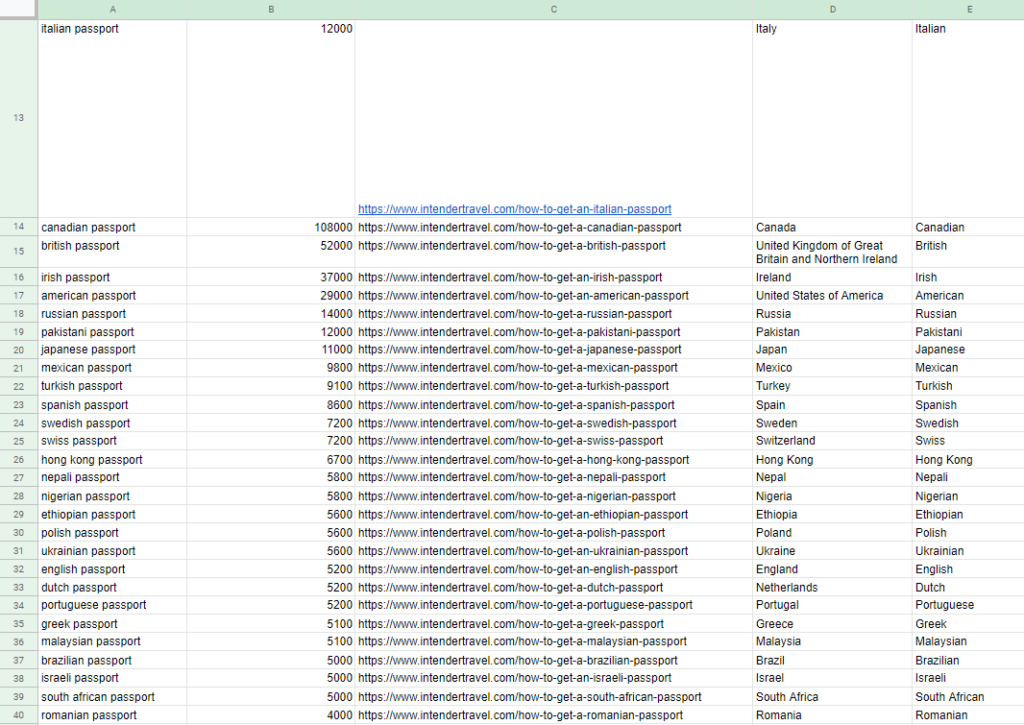Click the 'canadian passport' cell
1024x725 pixels.
pos(112,227)
